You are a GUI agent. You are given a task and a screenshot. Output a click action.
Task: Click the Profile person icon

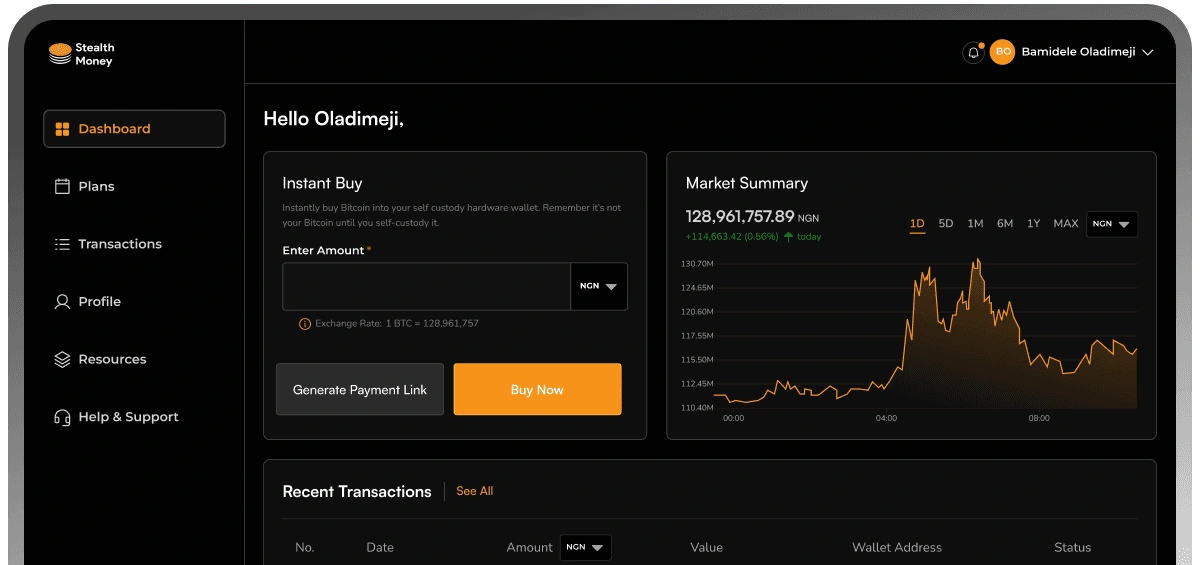tap(62, 302)
